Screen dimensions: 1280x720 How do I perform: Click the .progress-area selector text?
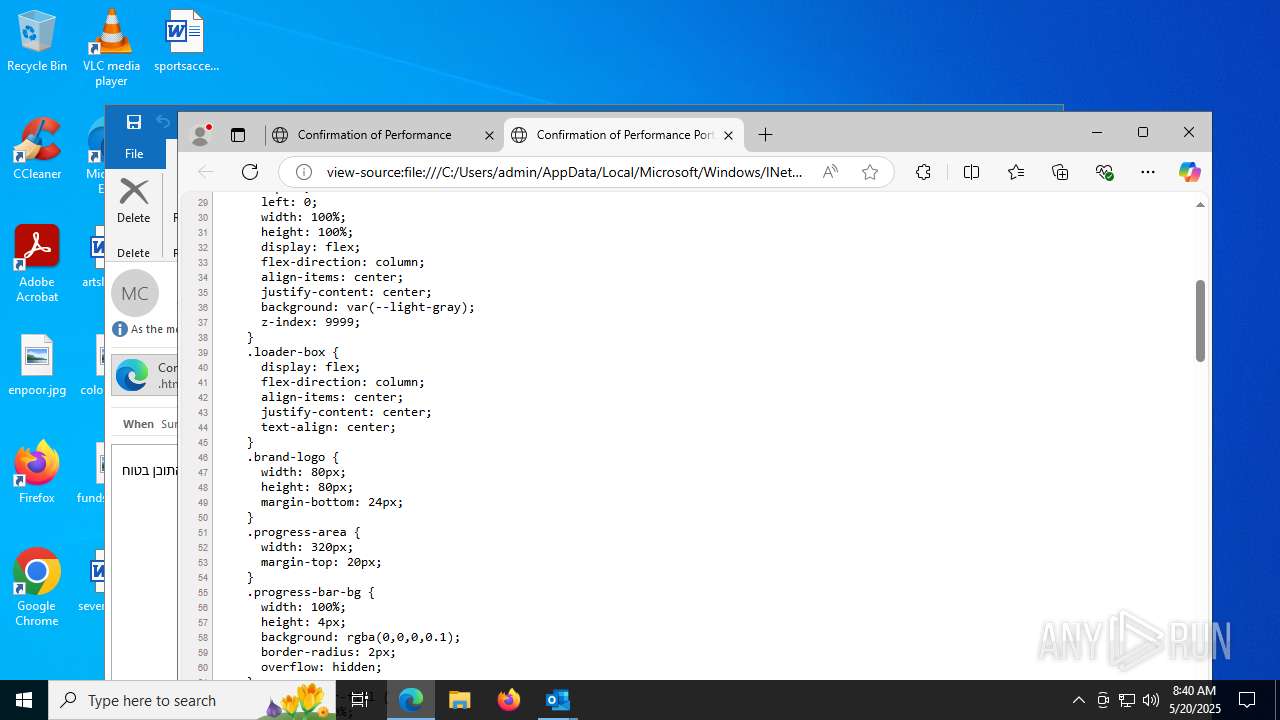(x=304, y=532)
